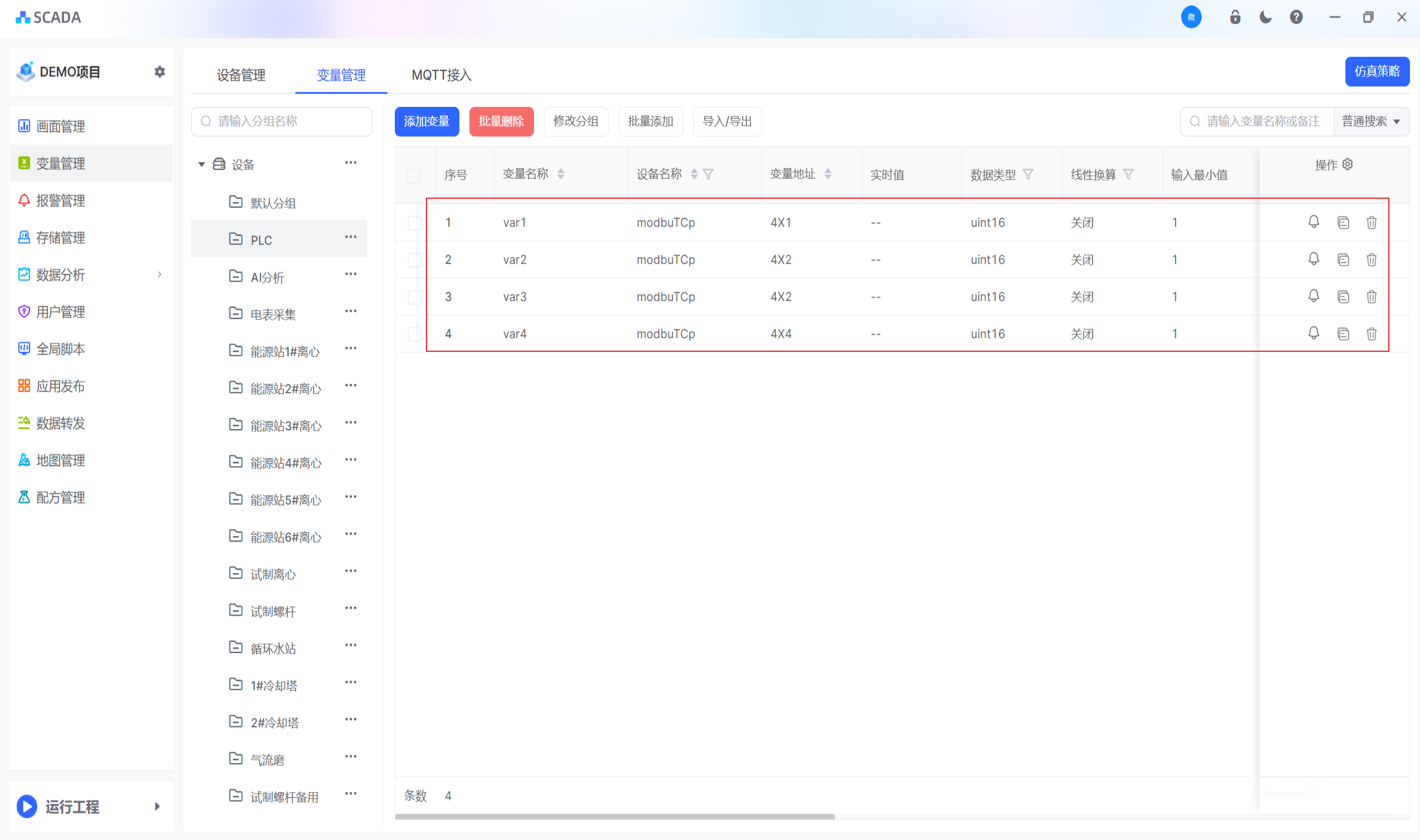1420x840 pixels.
Task: Switch to the 设备管理 tab
Action: pos(241,75)
